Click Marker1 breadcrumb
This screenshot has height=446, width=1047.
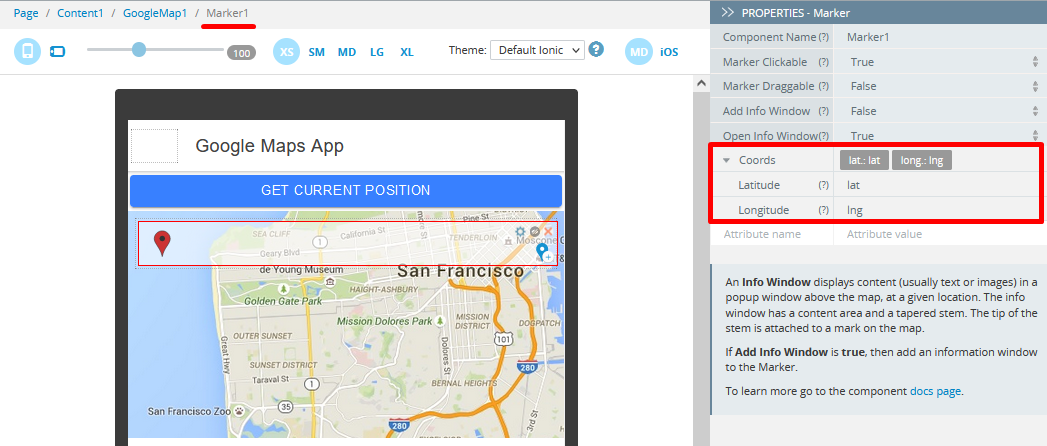tap(228, 13)
